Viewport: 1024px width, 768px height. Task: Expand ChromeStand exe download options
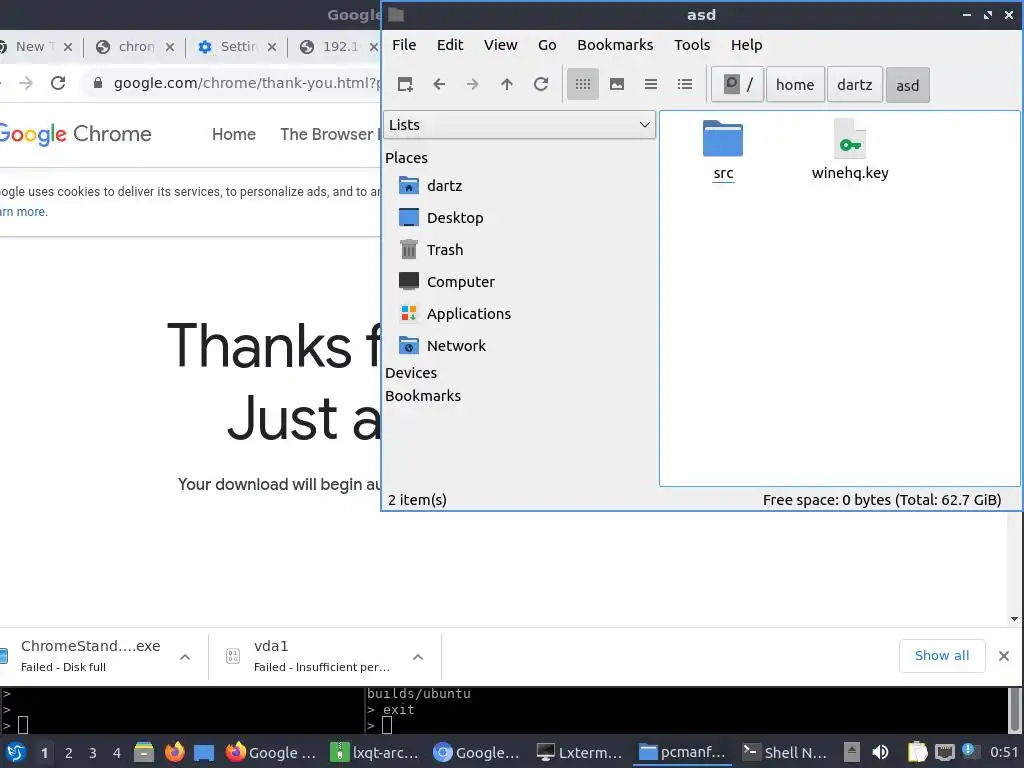tap(185, 657)
